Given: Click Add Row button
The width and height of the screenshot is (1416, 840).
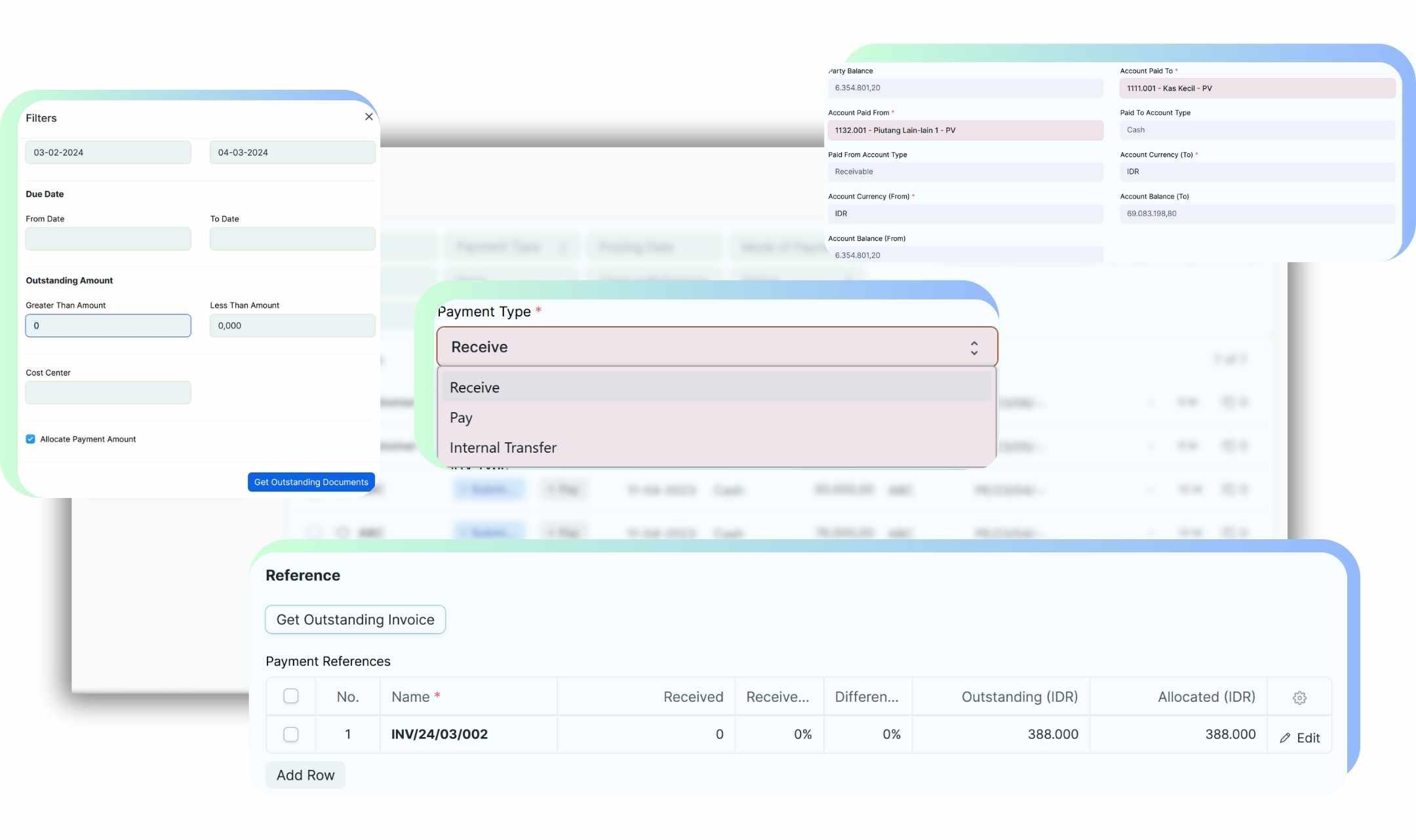Looking at the screenshot, I should 305,776.
